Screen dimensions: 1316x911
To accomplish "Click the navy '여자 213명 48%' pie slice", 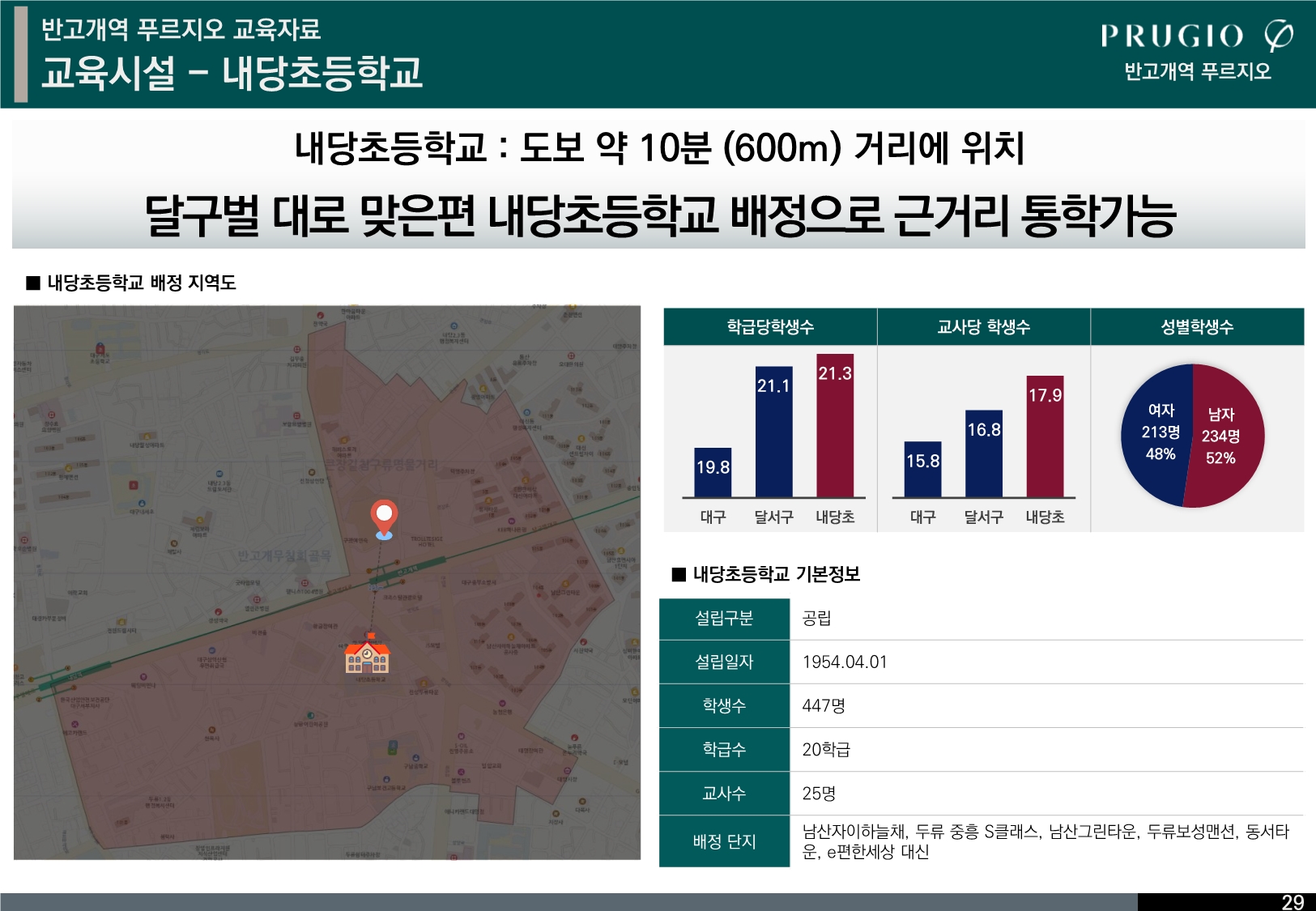I will tap(1158, 434).
